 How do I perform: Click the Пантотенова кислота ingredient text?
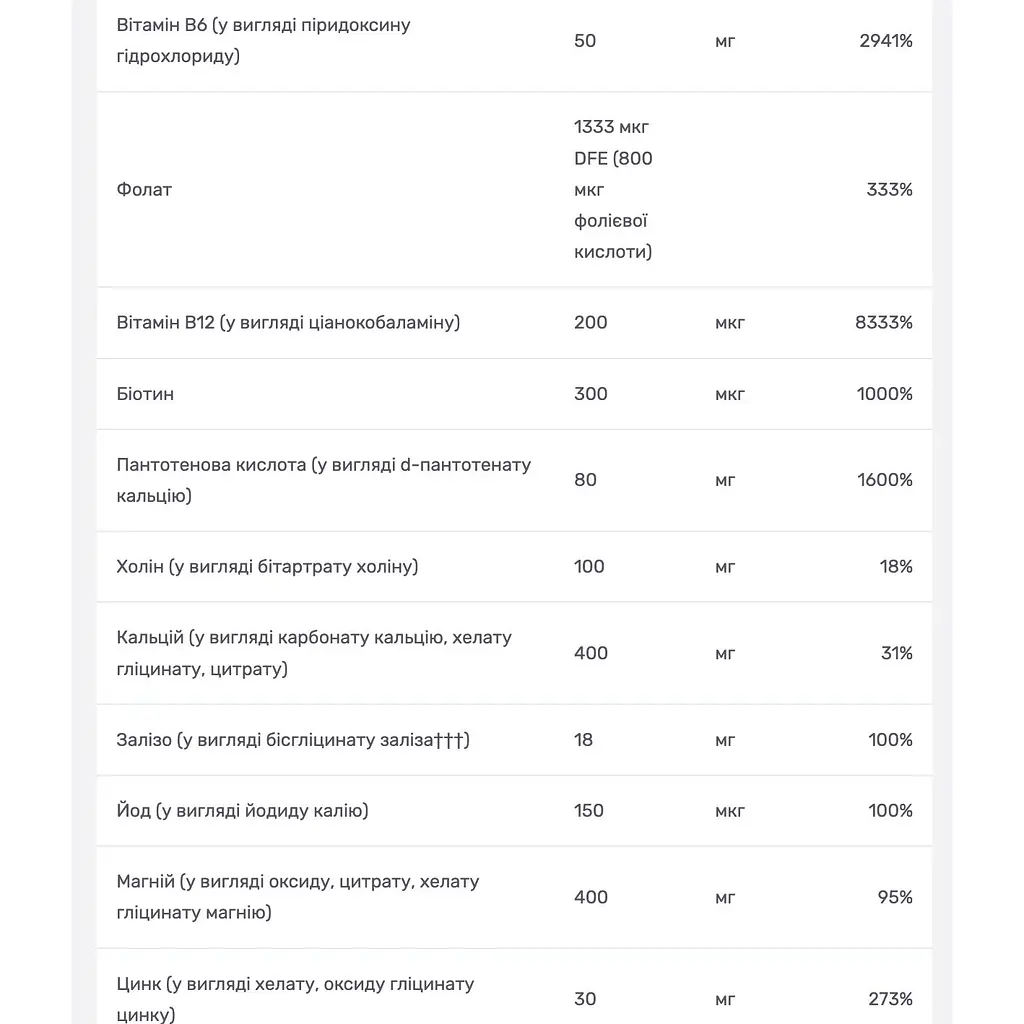click(x=324, y=480)
